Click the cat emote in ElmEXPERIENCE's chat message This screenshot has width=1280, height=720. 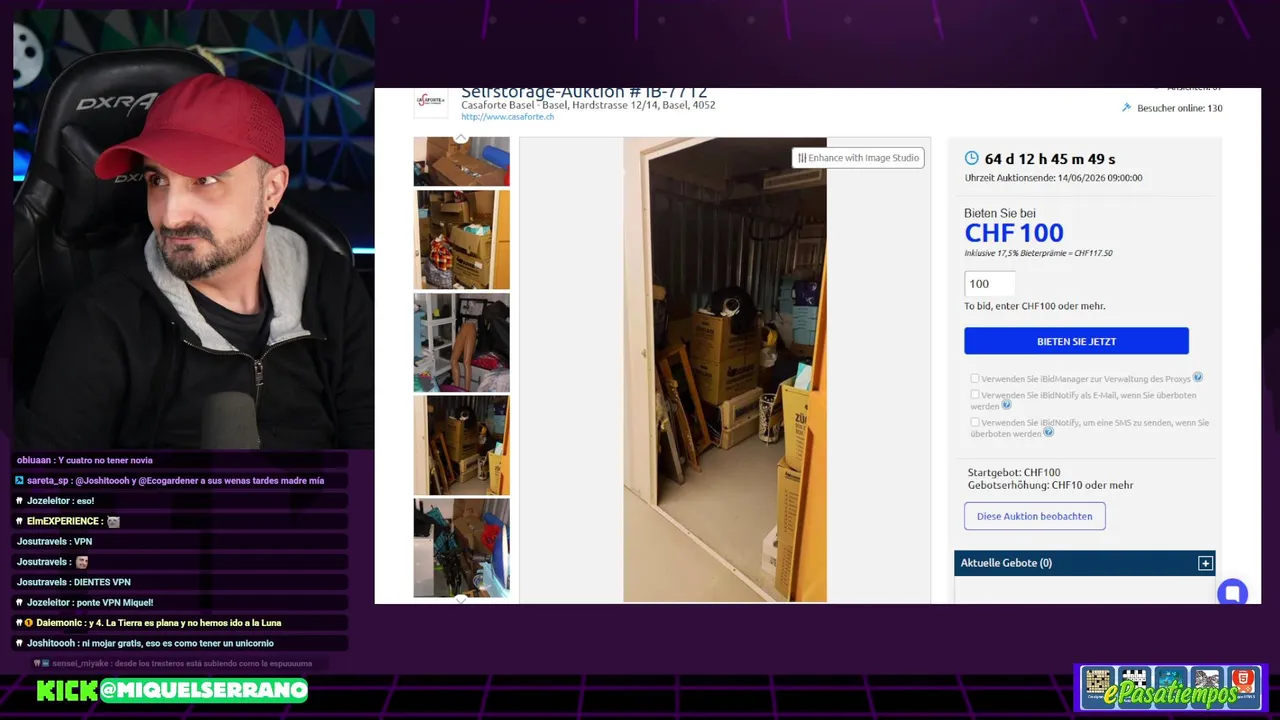[113, 521]
